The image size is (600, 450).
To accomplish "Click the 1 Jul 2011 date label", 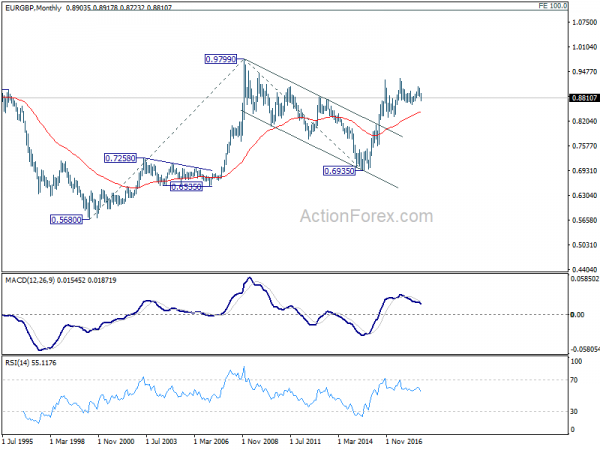I will (305, 441).
